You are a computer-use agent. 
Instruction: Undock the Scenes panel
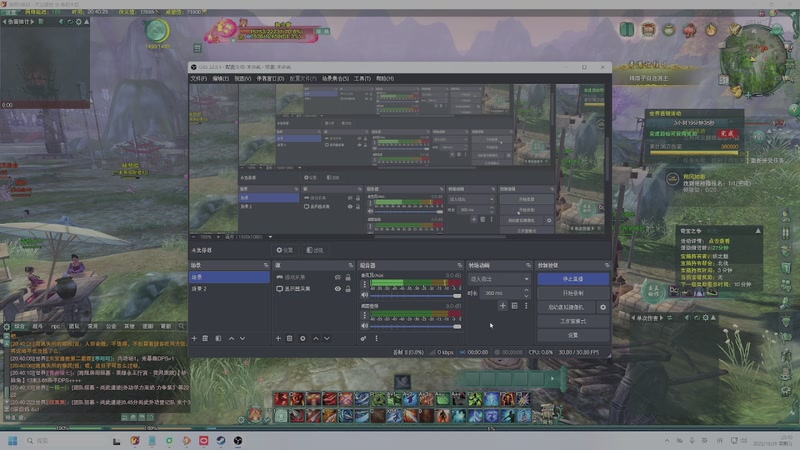click(x=266, y=265)
